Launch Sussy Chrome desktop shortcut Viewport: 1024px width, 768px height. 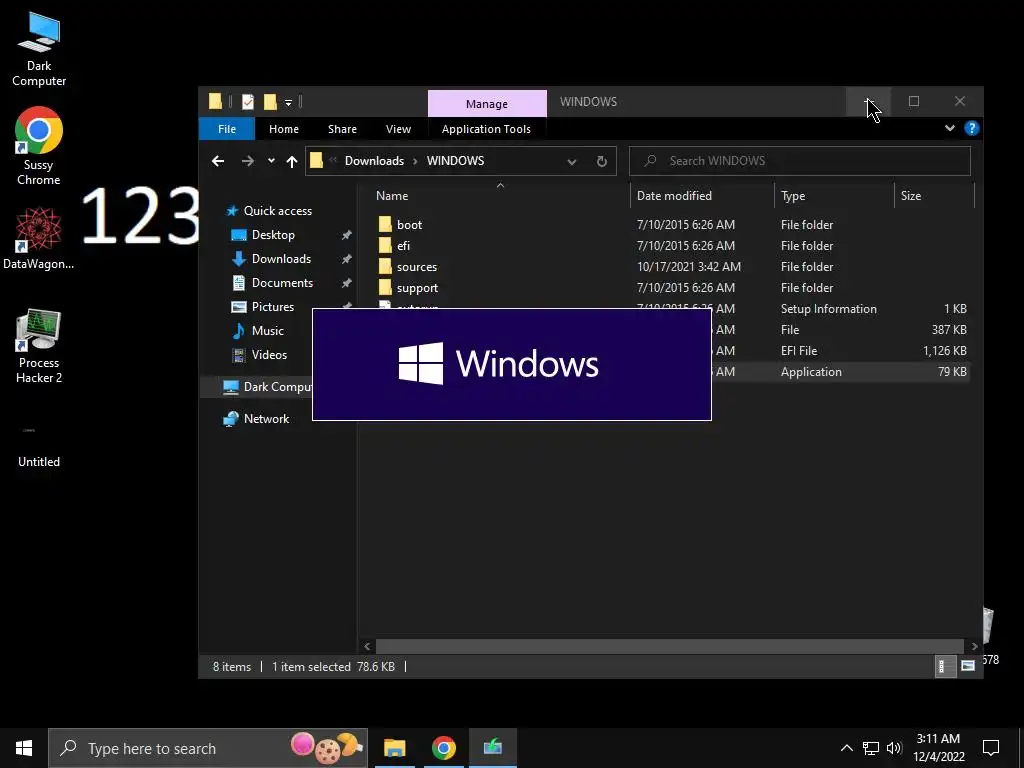pyautogui.click(x=39, y=146)
